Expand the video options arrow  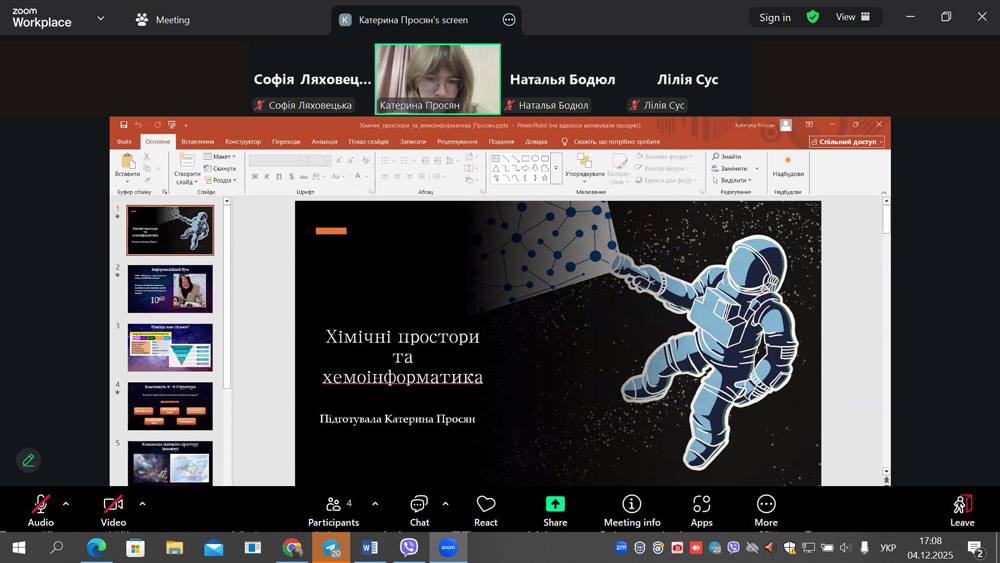(142, 504)
